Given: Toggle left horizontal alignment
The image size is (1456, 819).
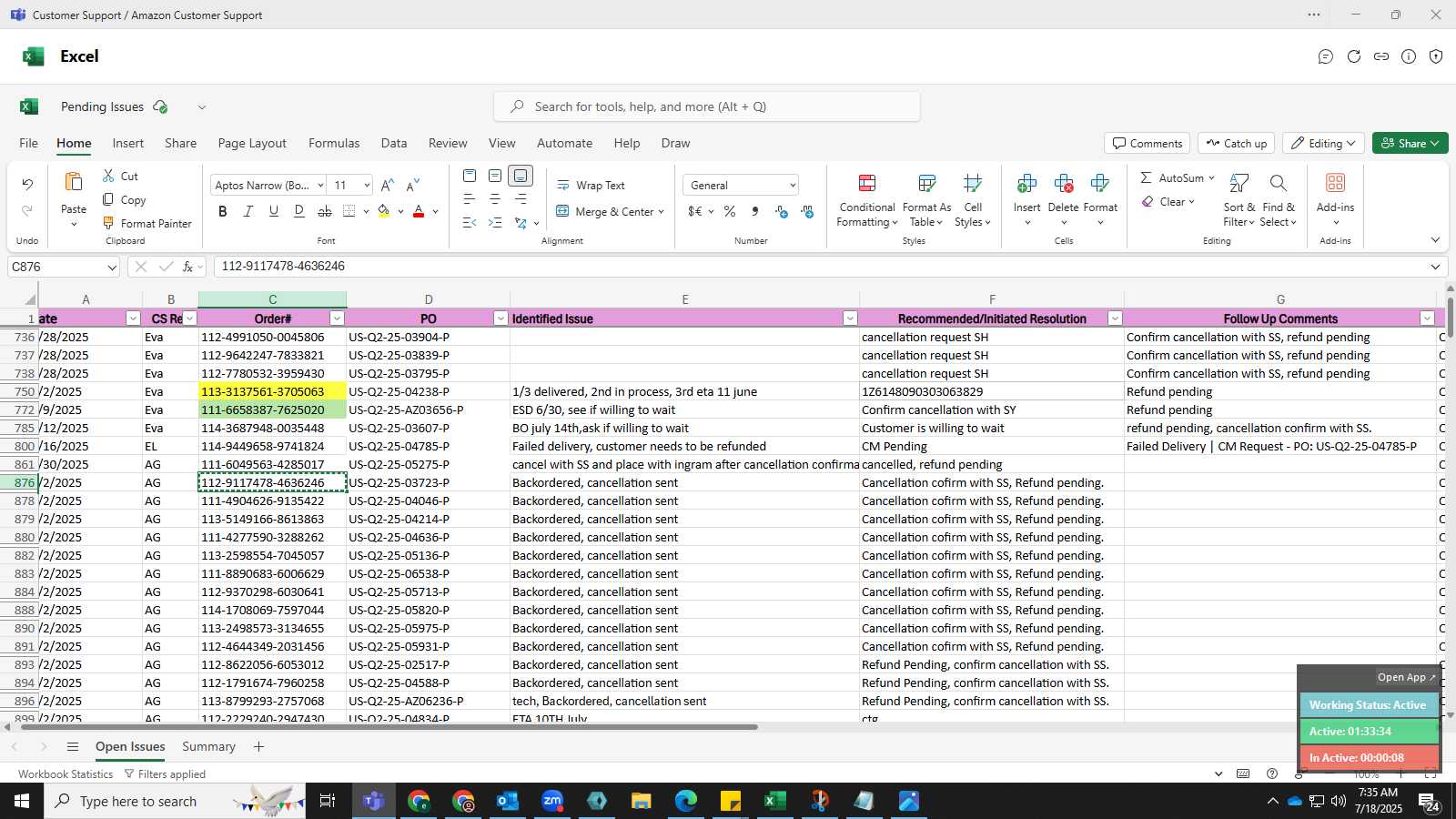Looking at the screenshot, I should point(470,199).
